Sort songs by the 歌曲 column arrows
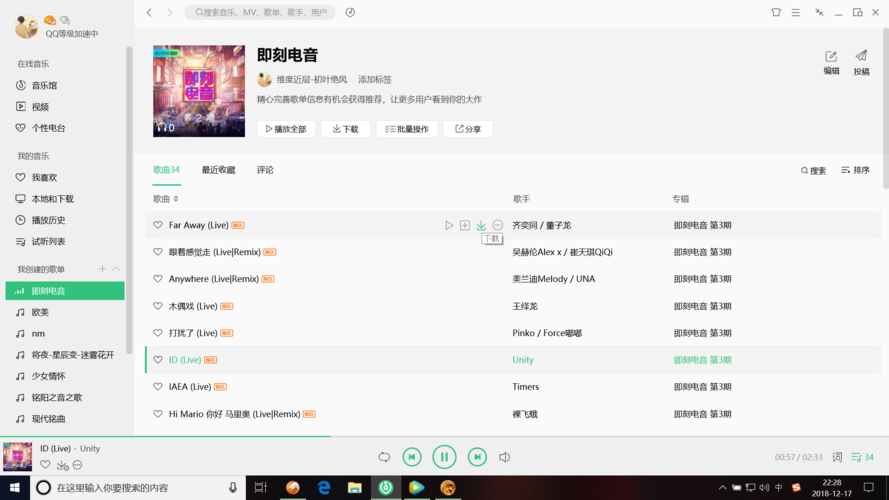Viewport: 889px width, 500px height. (176, 199)
